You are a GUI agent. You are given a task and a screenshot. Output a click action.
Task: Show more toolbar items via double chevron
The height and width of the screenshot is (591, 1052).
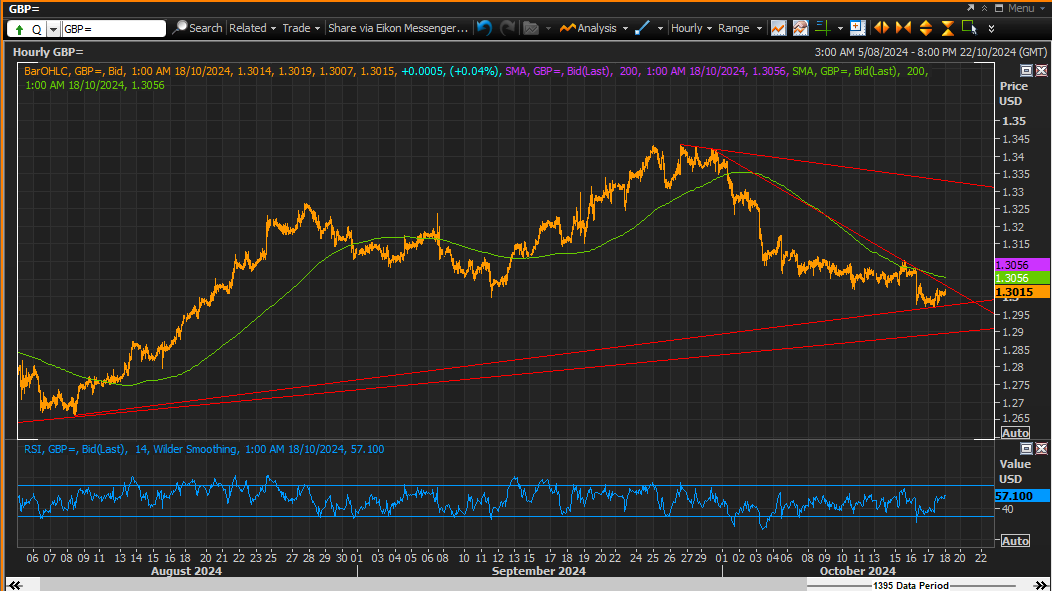tap(992, 29)
